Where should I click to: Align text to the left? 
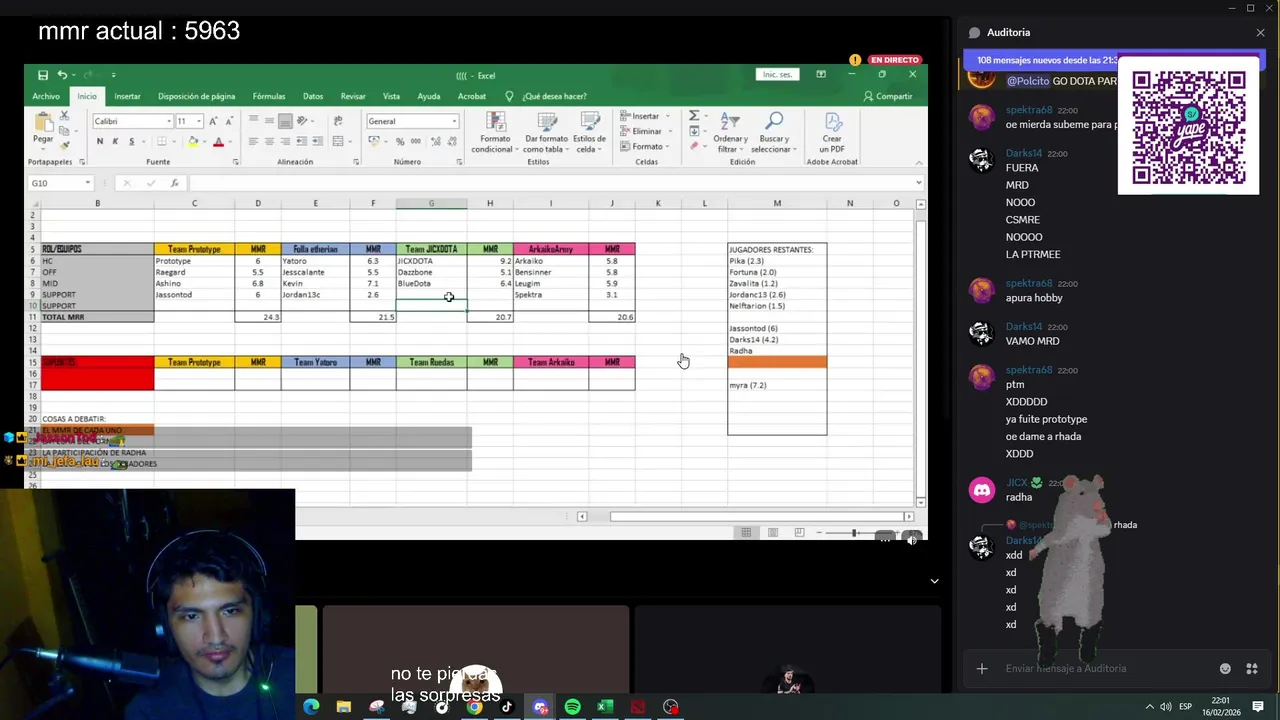click(x=253, y=142)
